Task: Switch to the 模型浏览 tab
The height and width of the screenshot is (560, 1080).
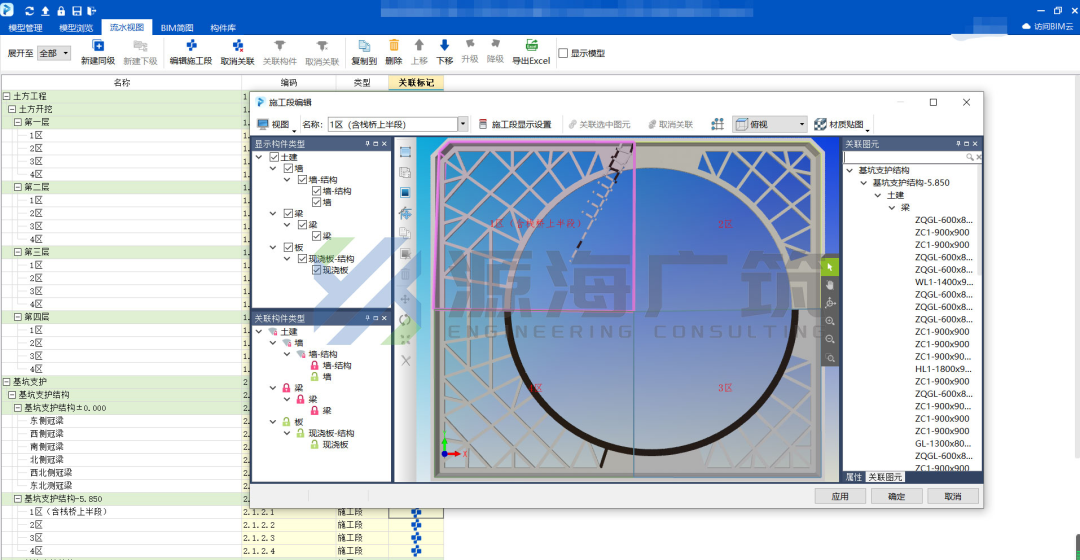Action: 76,28
